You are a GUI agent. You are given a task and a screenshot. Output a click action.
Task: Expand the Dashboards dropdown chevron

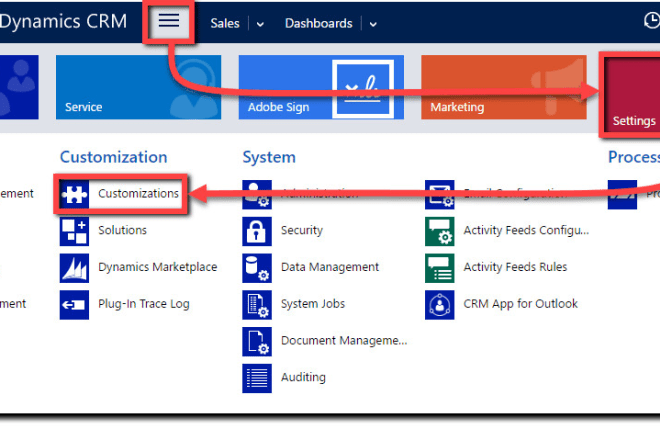(373, 24)
